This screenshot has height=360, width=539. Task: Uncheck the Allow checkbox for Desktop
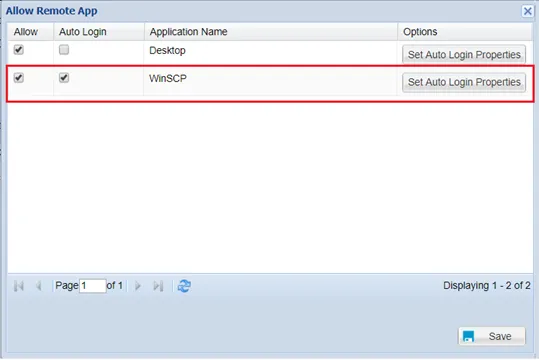click(x=19, y=50)
